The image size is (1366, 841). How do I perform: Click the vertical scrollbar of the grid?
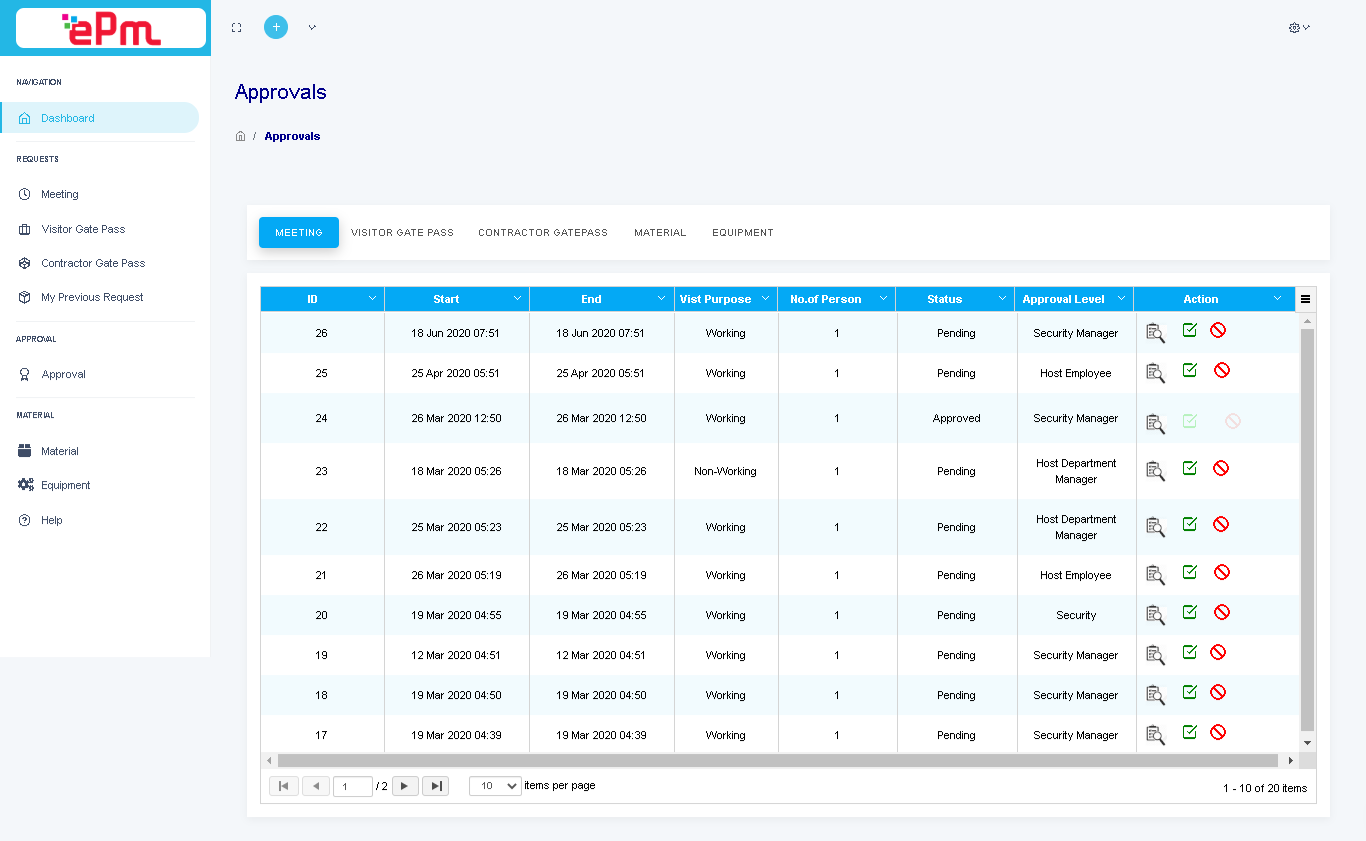[x=1307, y=529]
